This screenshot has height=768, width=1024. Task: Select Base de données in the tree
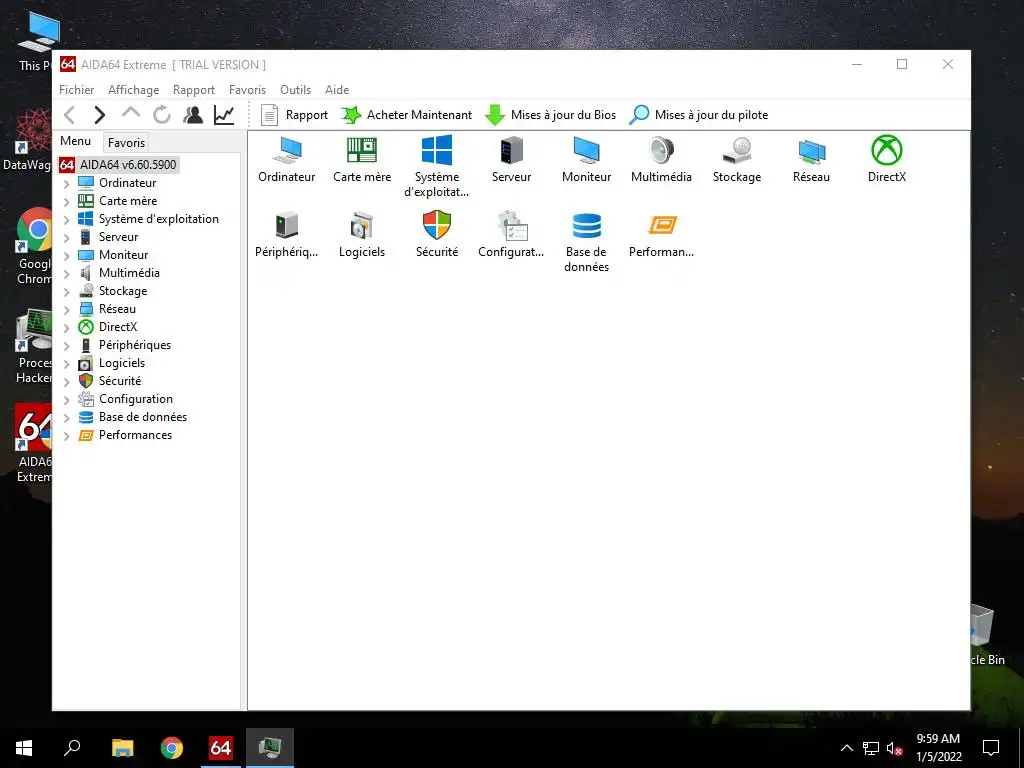[142, 417]
